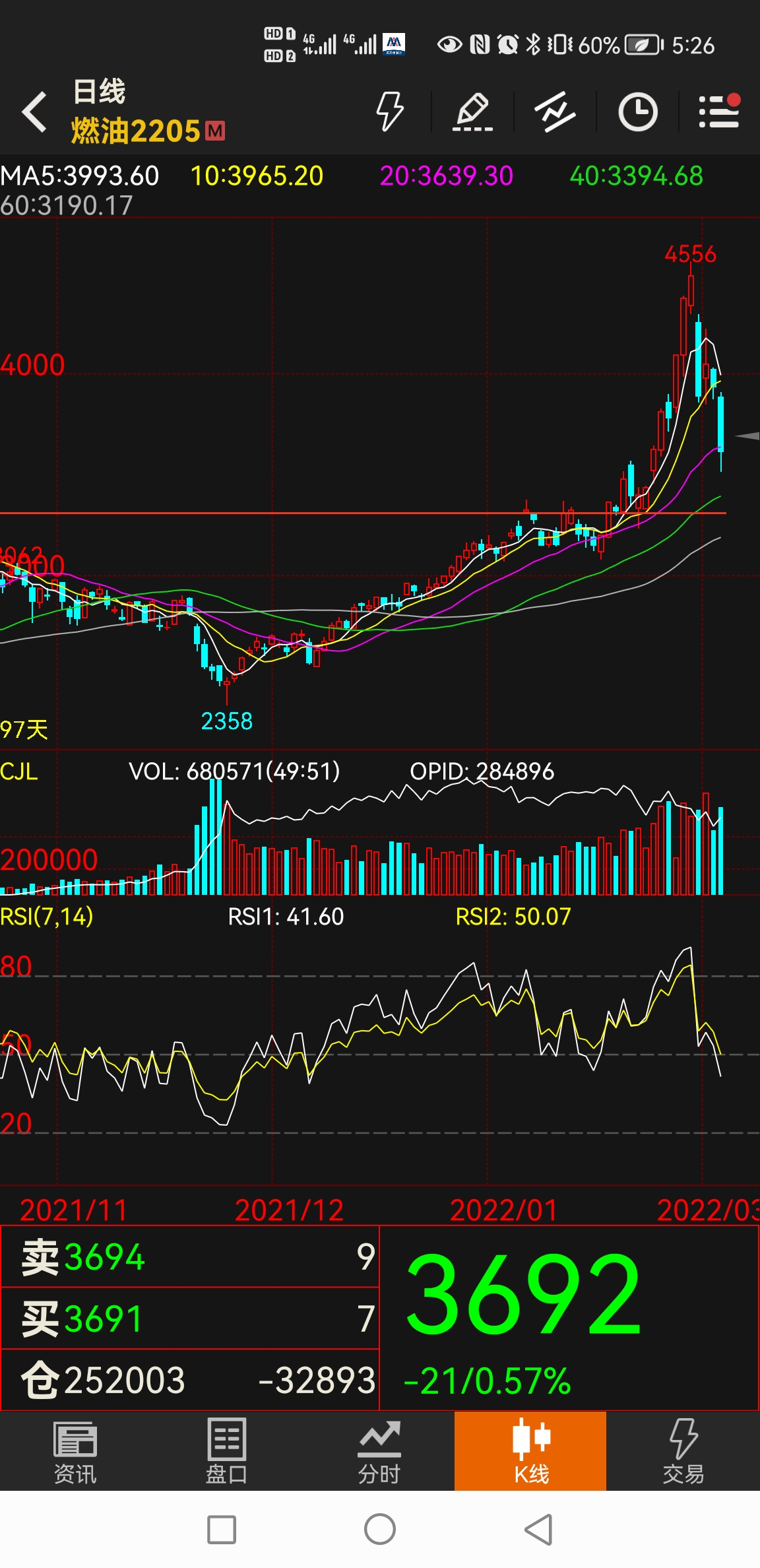Switch to the 资讯 news tab

[x=75, y=1451]
